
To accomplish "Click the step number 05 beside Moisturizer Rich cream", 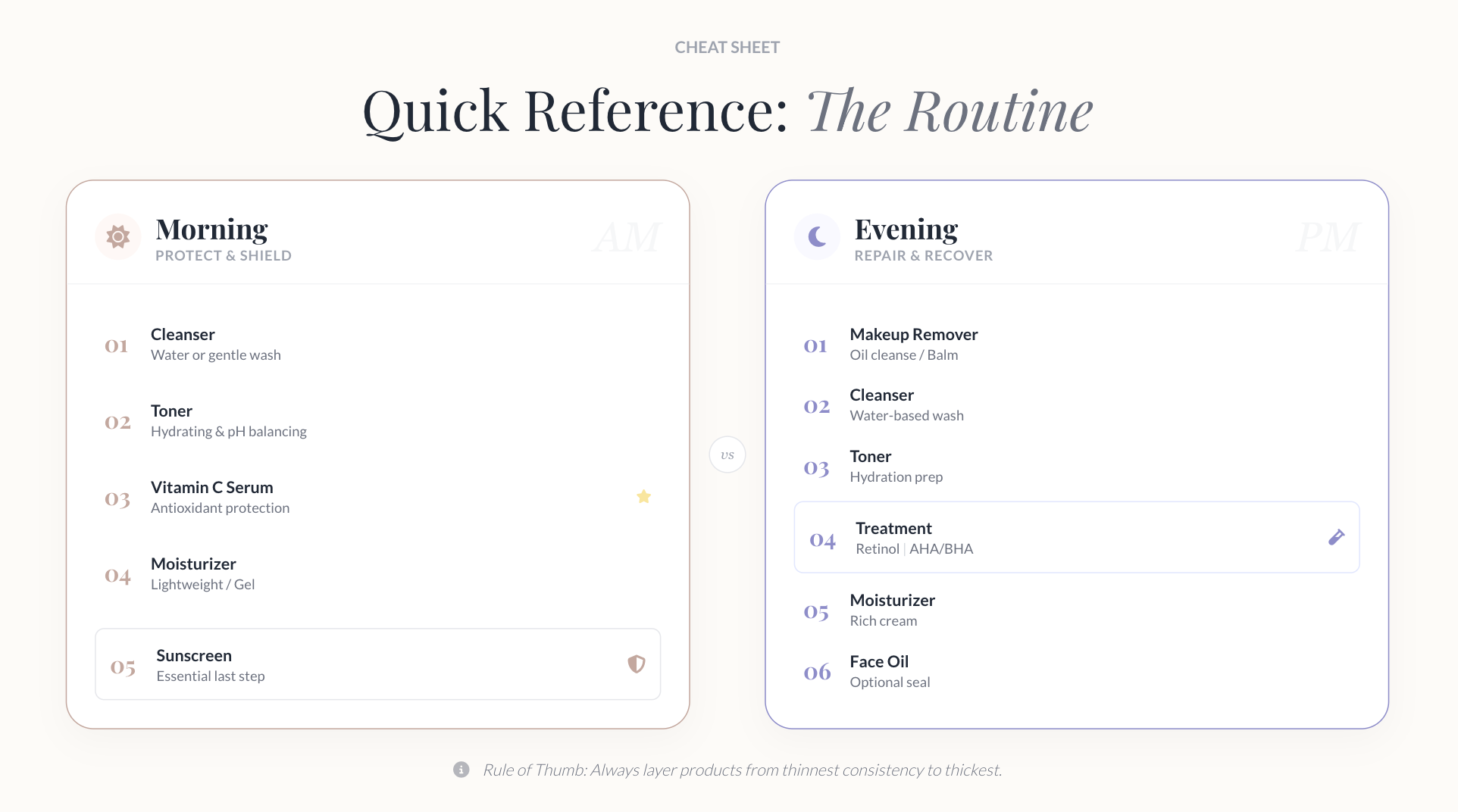I will (x=816, y=612).
